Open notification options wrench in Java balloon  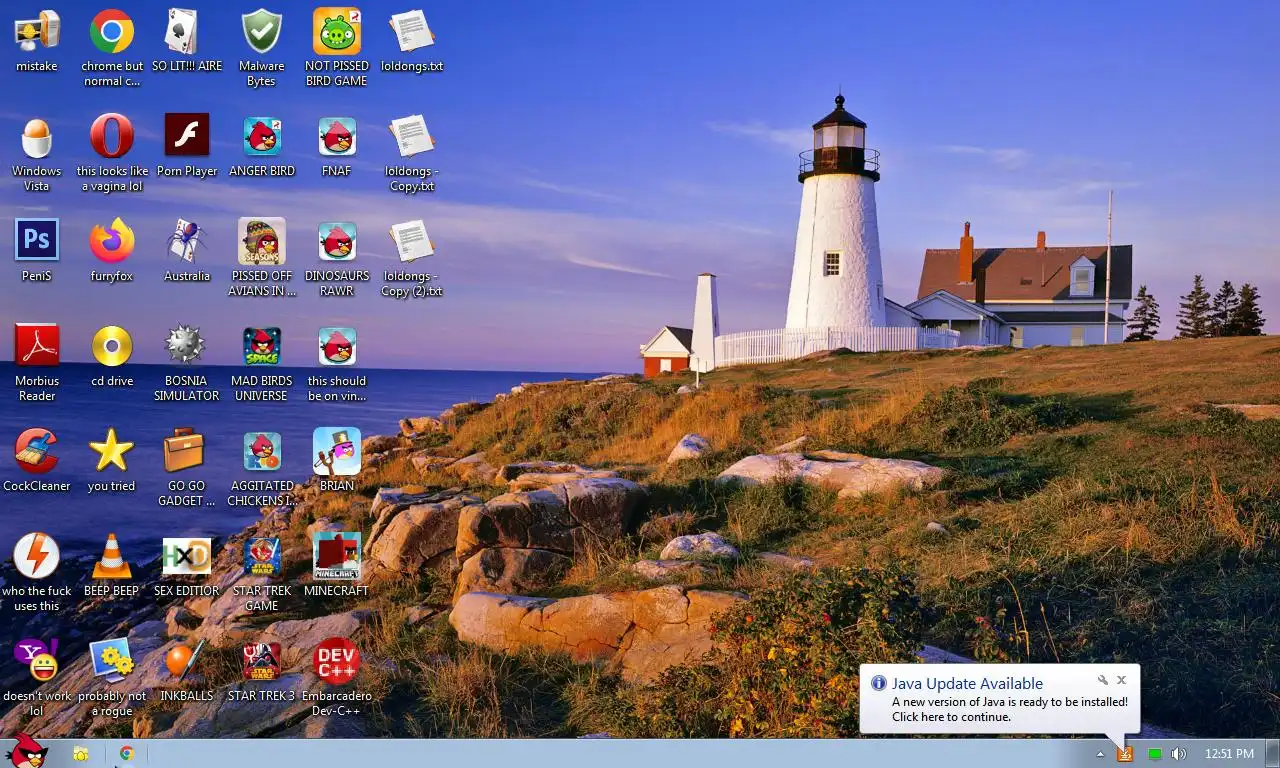(x=1102, y=680)
